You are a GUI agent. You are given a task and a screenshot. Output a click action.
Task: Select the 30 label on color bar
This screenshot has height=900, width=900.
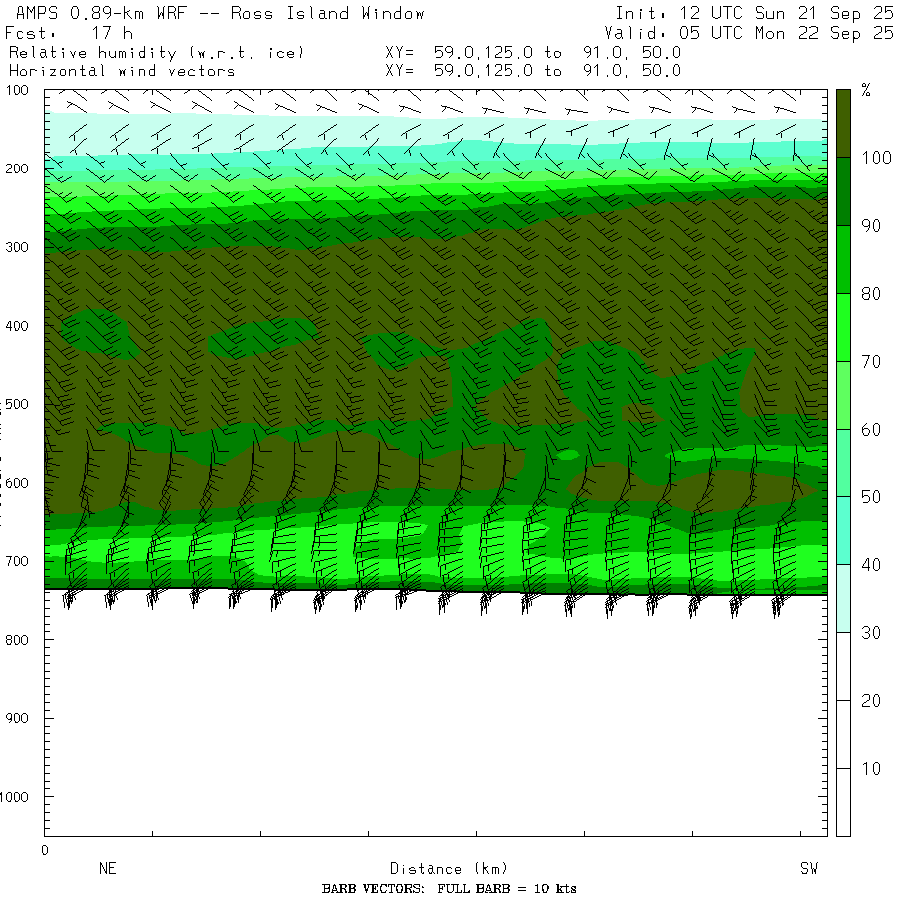coord(871,633)
